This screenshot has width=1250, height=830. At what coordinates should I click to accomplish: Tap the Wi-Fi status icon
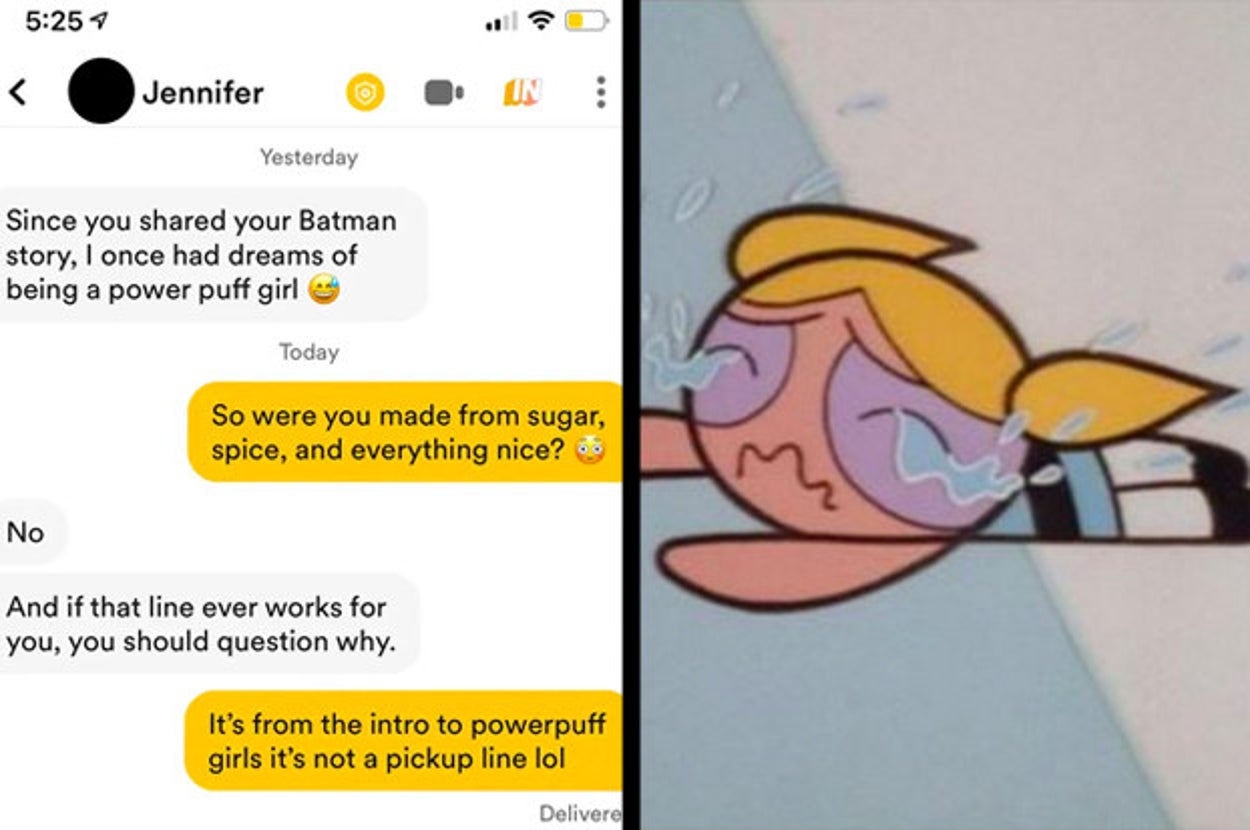point(541,20)
